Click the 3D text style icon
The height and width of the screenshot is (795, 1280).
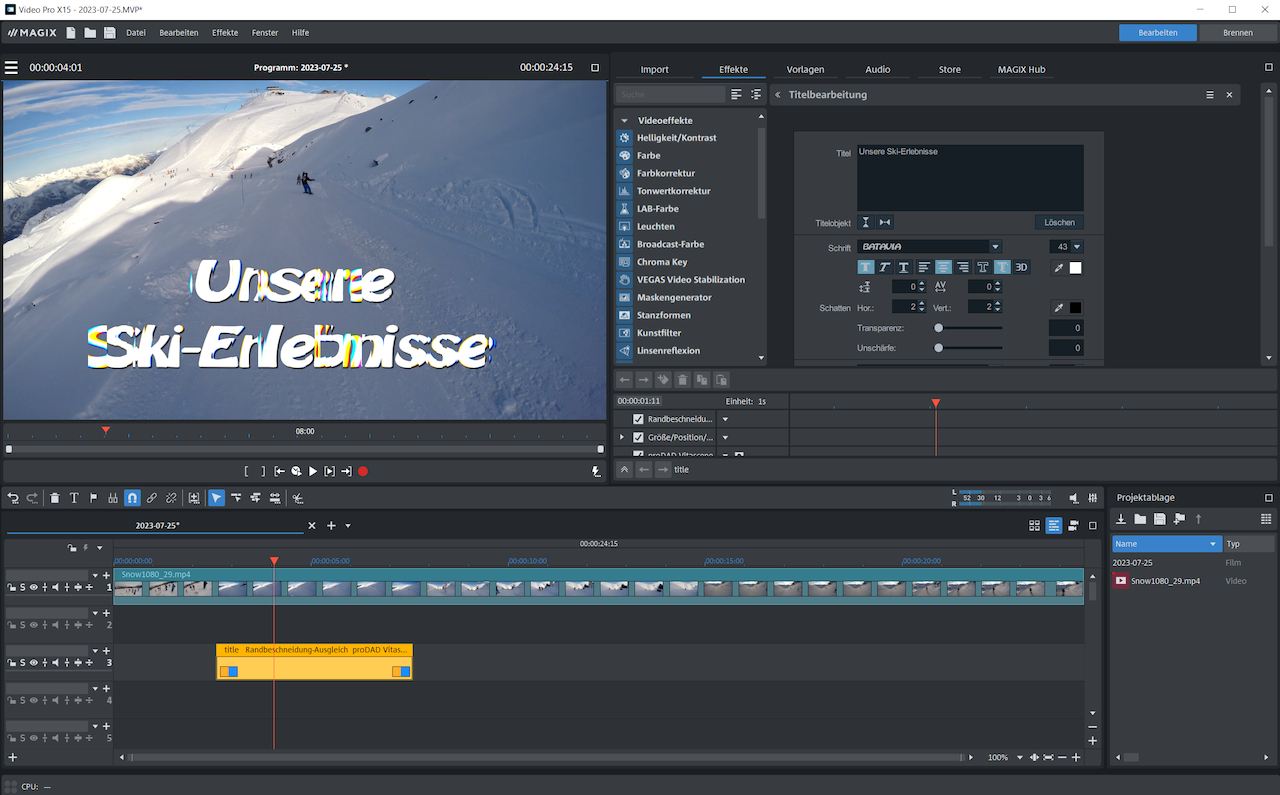coord(1021,267)
